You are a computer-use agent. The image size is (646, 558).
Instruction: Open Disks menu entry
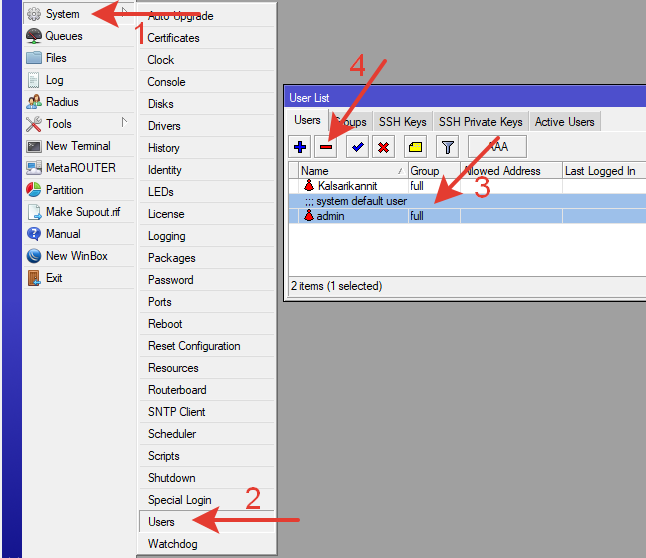pos(207,104)
